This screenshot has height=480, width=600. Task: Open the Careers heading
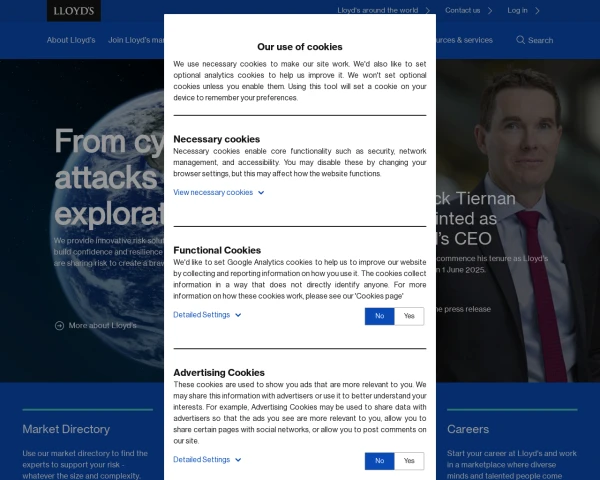(x=468, y=429)
